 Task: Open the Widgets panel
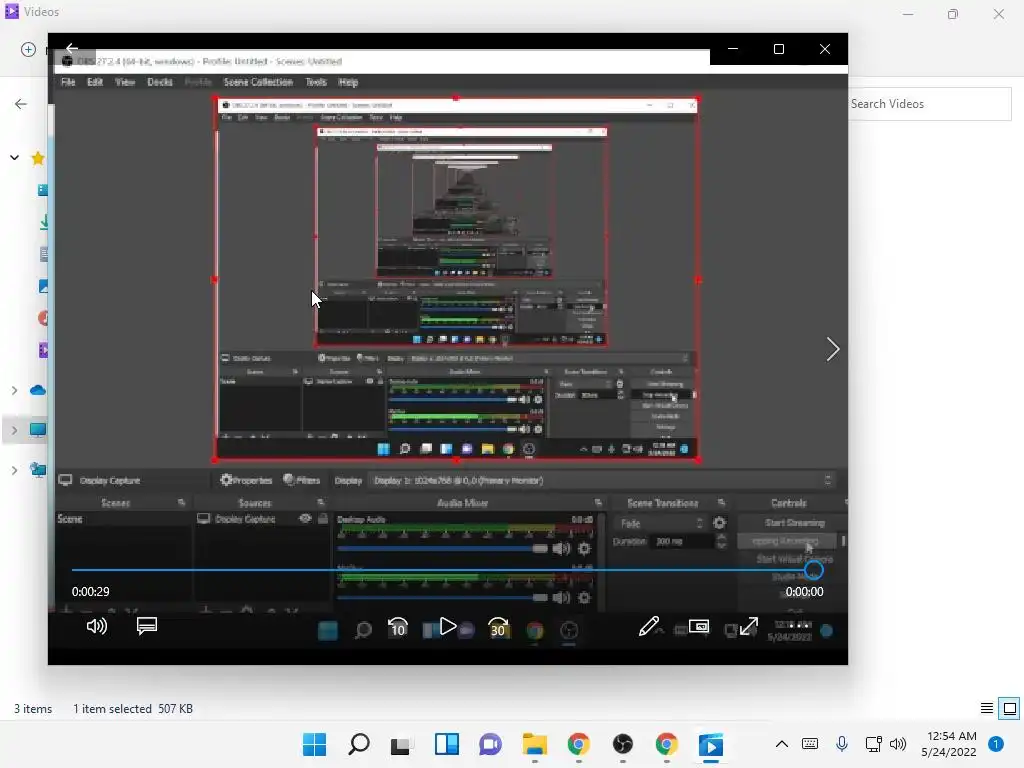tap(447, 744)
